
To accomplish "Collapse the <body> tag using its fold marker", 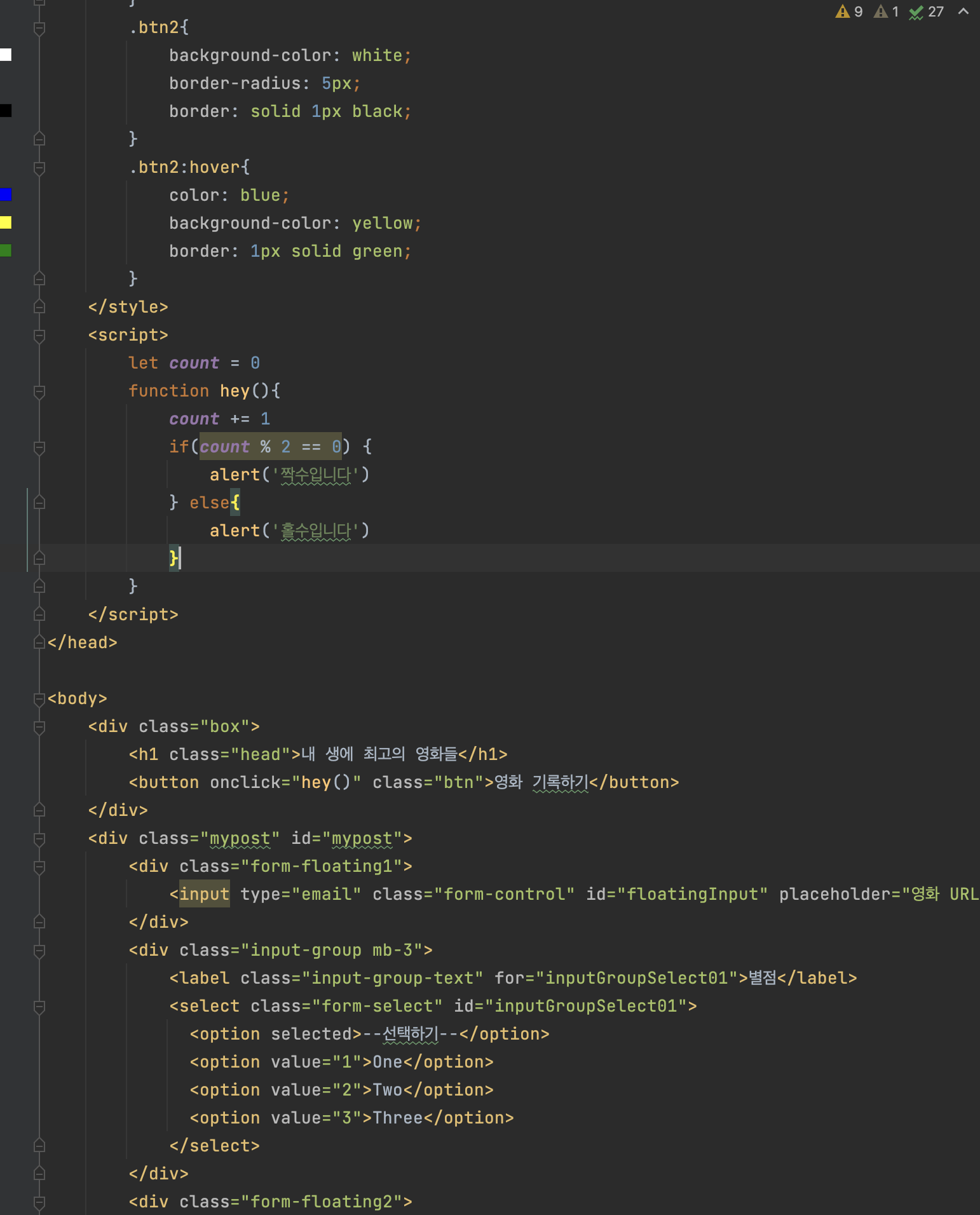I will 39,699.
